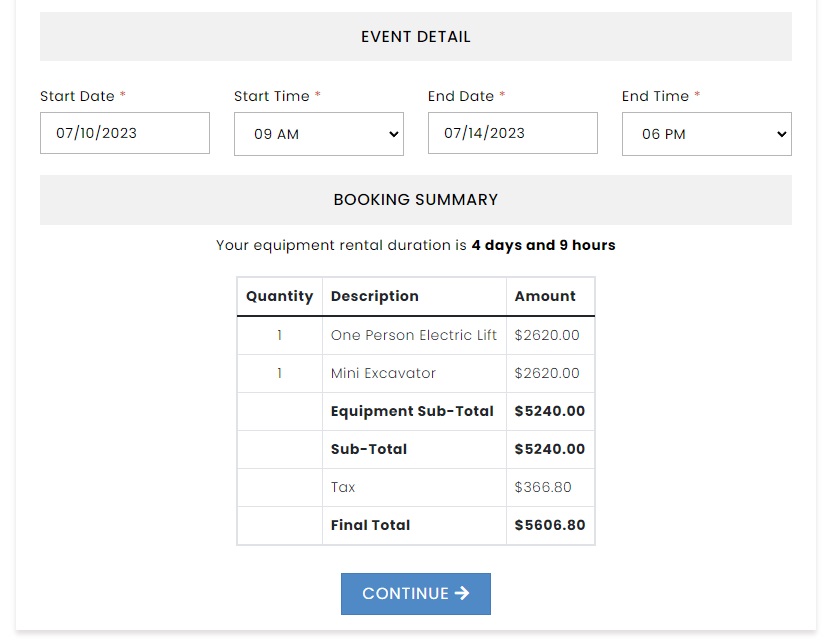Click the Continue button
The image size is (827, 640).
click(415, 593)
